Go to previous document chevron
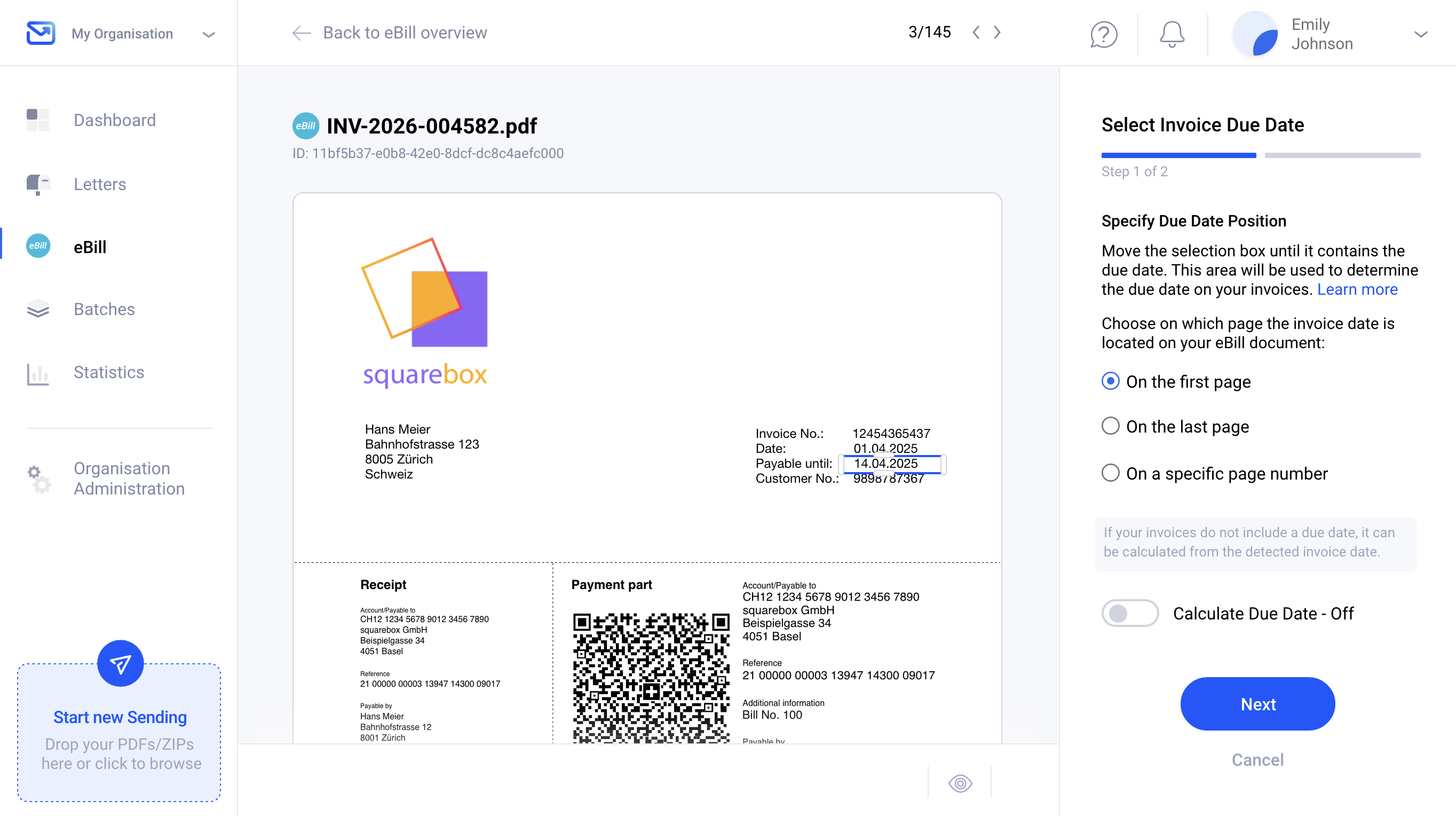The width and height of the screenshot is (1456, 816). tap(976, 32)
